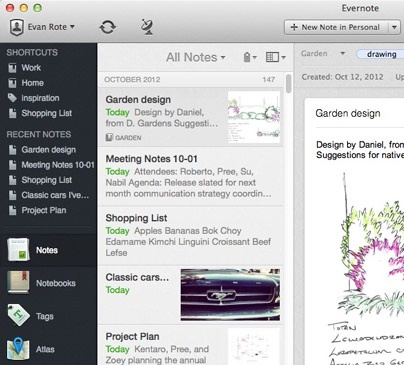Open the Garden notebook selector dropdown
404x365 pixels.
coord(323,54)
